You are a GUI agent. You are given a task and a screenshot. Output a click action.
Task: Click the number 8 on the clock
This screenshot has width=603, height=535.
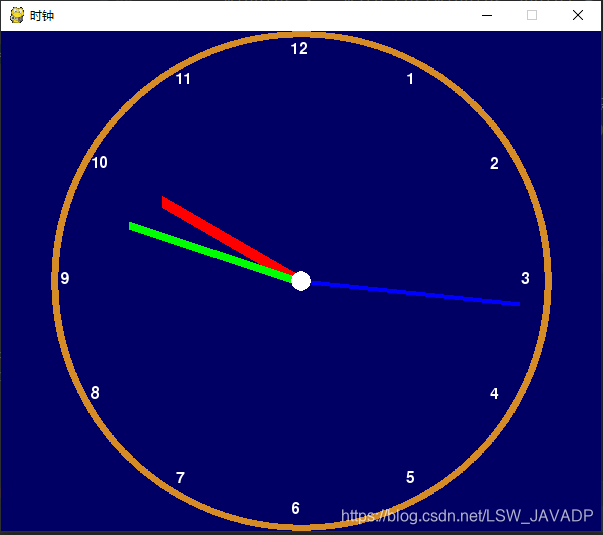point(95,393)
